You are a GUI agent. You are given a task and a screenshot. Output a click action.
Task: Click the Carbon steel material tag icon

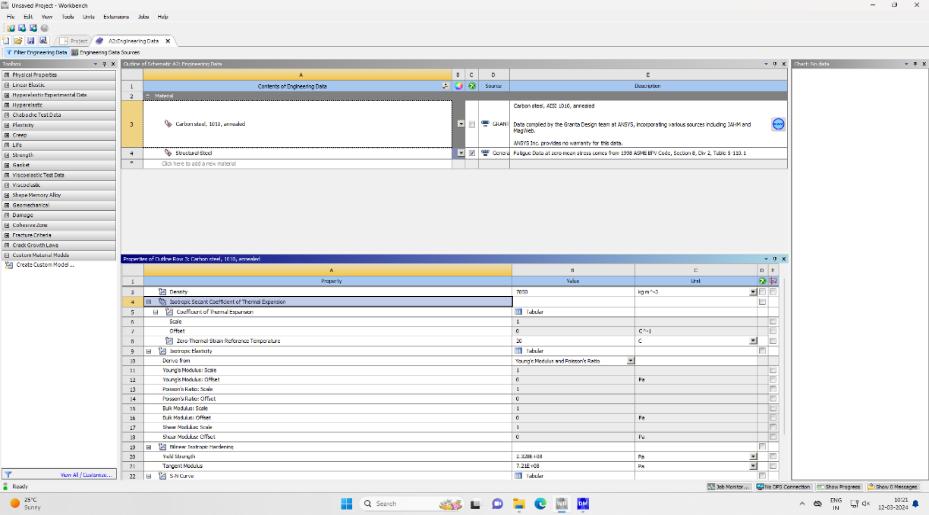coord(168,124)
